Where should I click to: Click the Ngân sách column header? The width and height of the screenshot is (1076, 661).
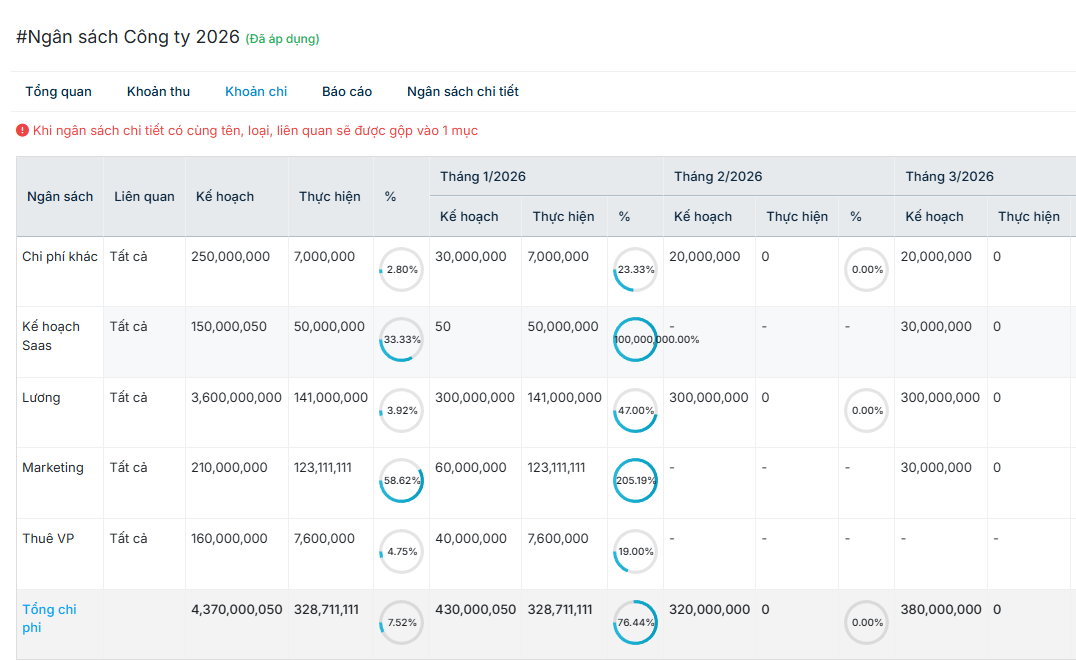60,196
